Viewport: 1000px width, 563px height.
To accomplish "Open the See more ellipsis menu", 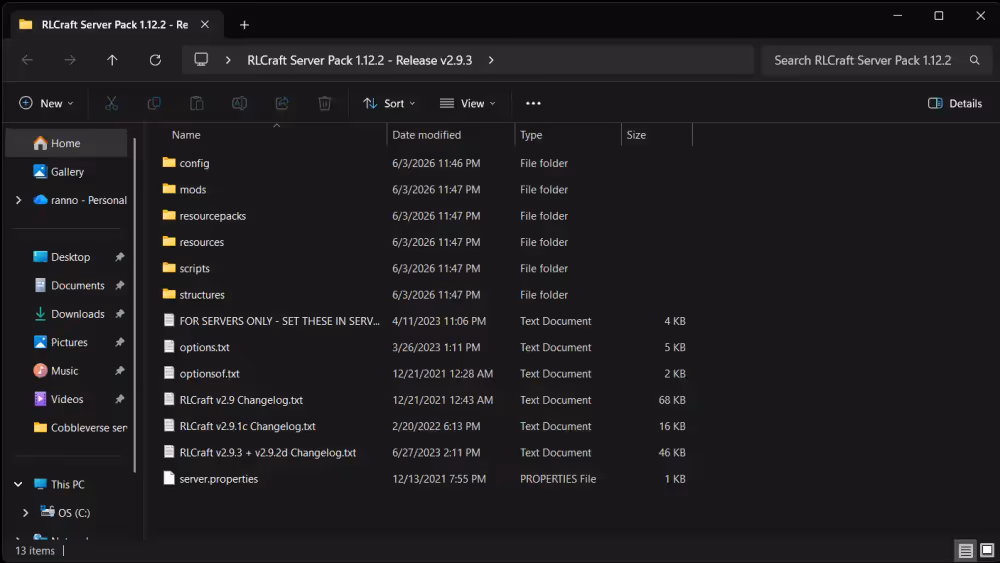I will point(533,103).
